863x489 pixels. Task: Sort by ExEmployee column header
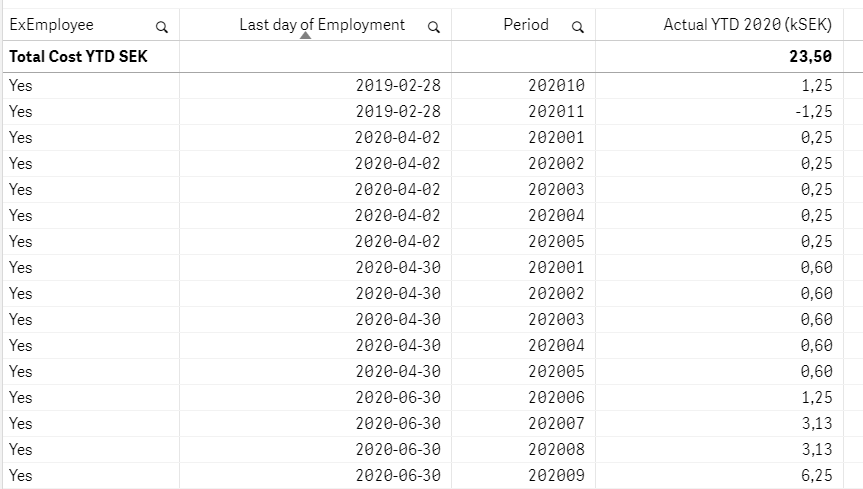51,25
